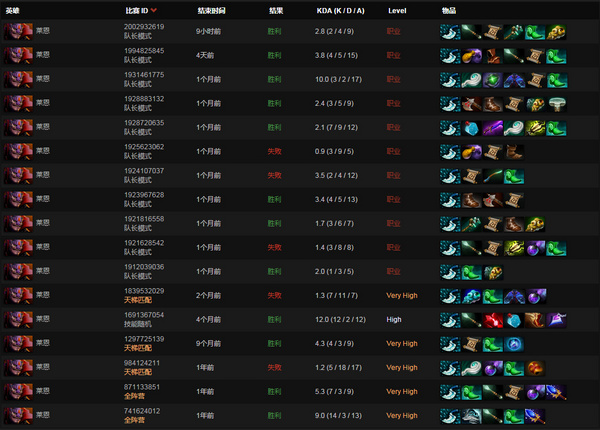Click hero portrait in first match row
This screenshot has width=600, height=430.
point(18,31)
